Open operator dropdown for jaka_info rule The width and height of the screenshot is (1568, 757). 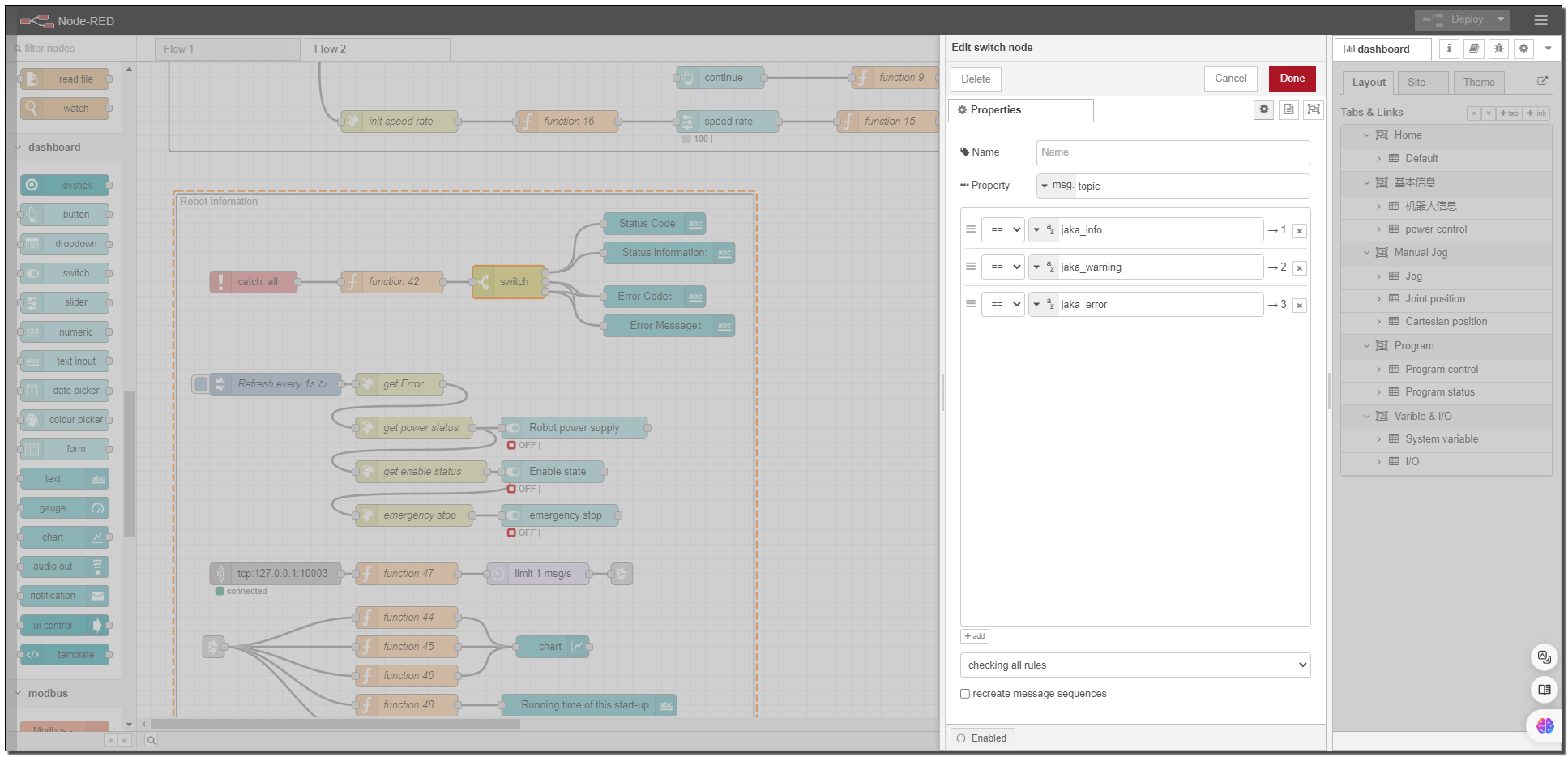[1003, 230]
